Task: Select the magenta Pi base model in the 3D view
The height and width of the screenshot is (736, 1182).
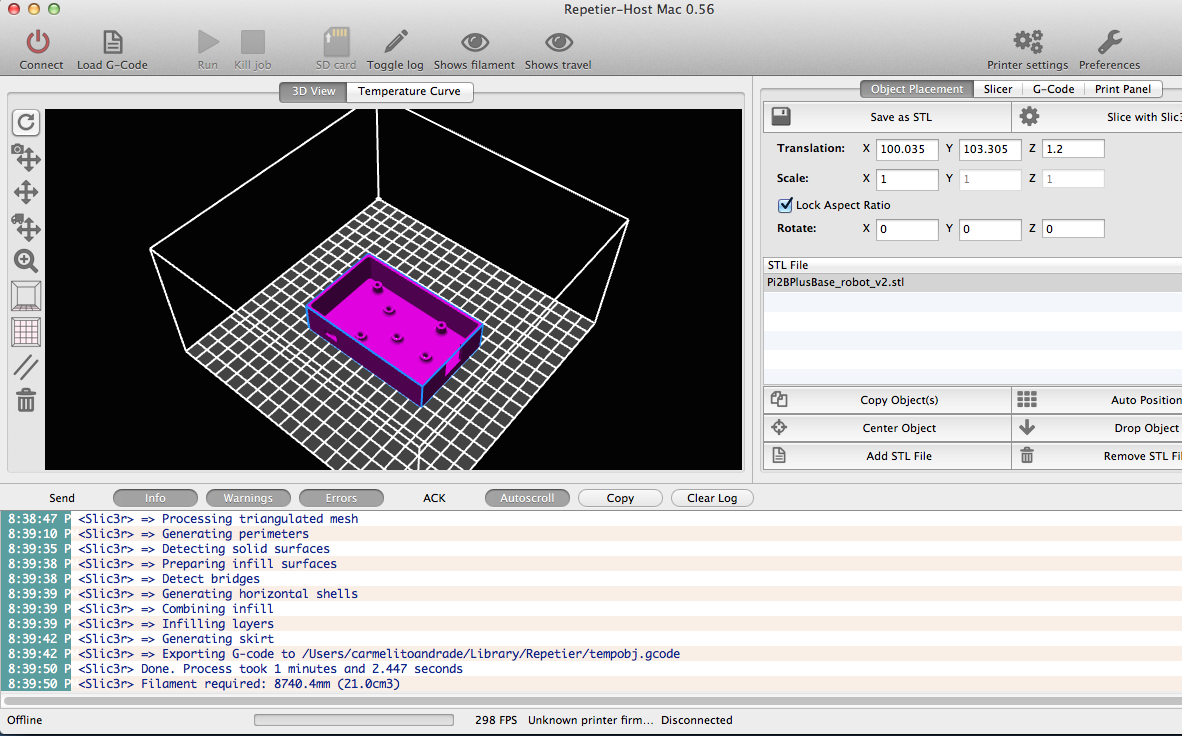Action: click(395, 329)
